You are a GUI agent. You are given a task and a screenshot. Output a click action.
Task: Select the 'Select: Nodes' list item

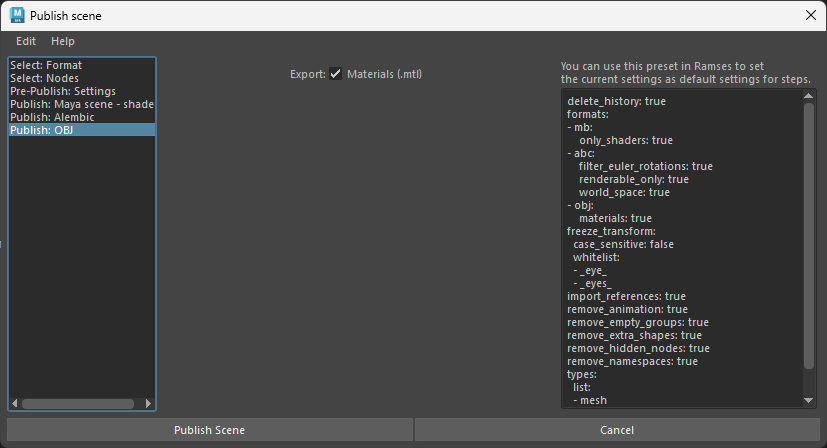tap(44, 78)
